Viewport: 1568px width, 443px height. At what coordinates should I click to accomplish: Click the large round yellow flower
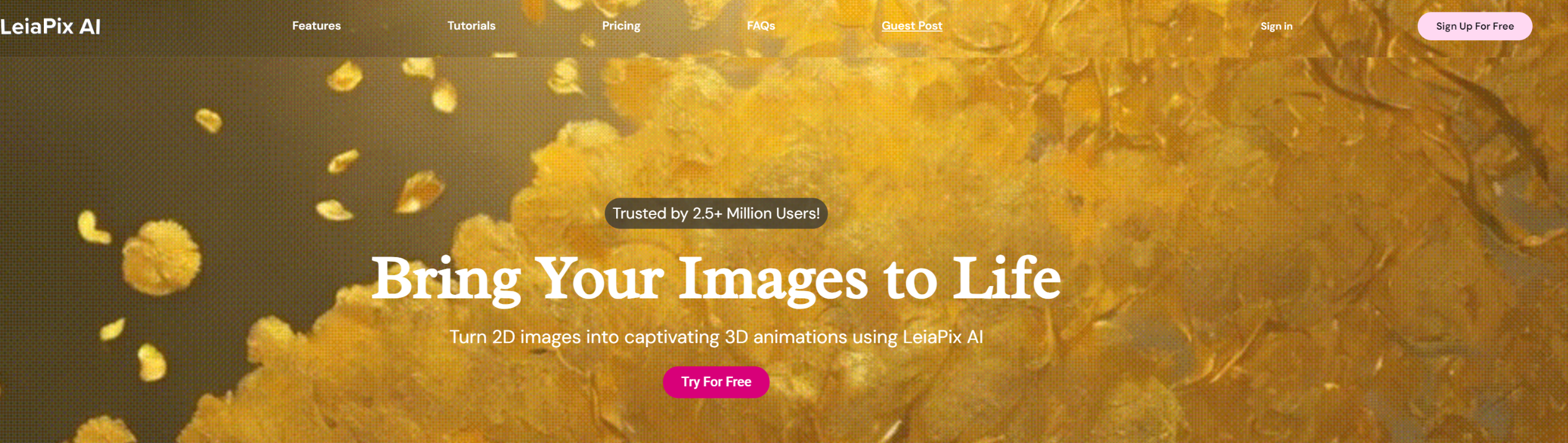161,258
